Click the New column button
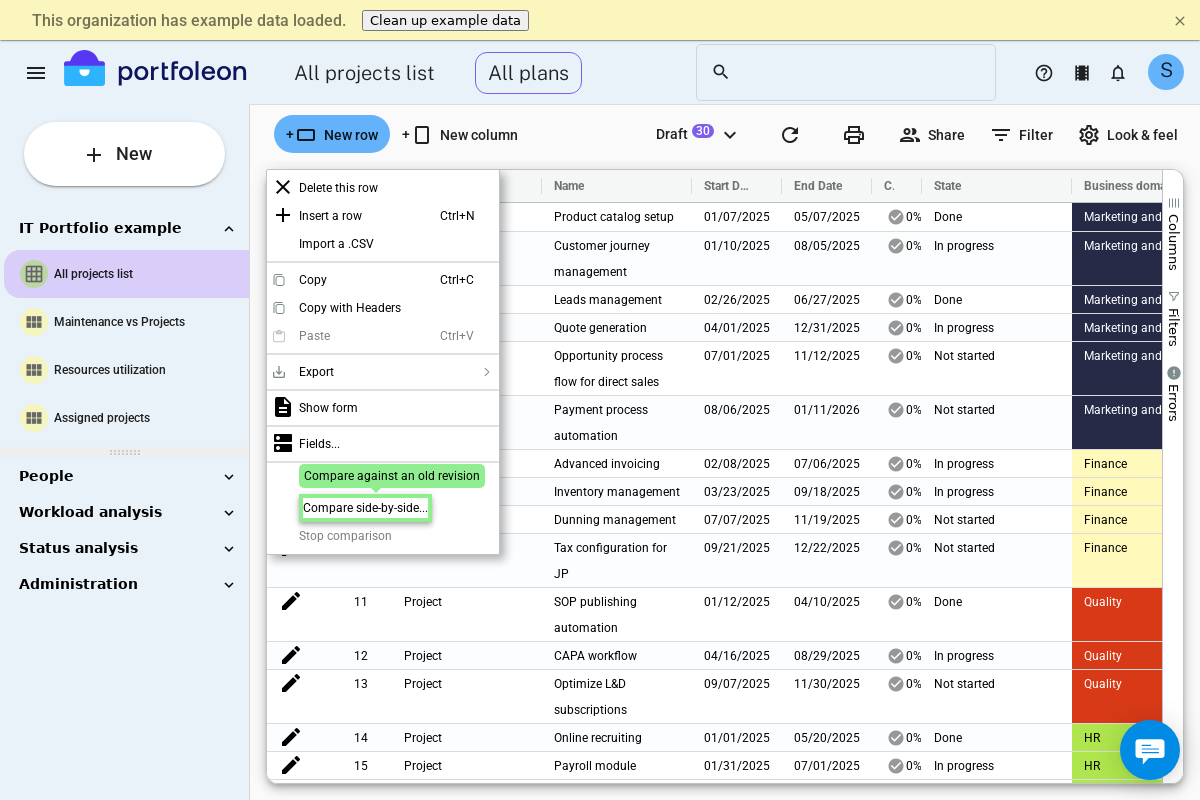This screenshot has height=800, width=1200. [460, 135]
